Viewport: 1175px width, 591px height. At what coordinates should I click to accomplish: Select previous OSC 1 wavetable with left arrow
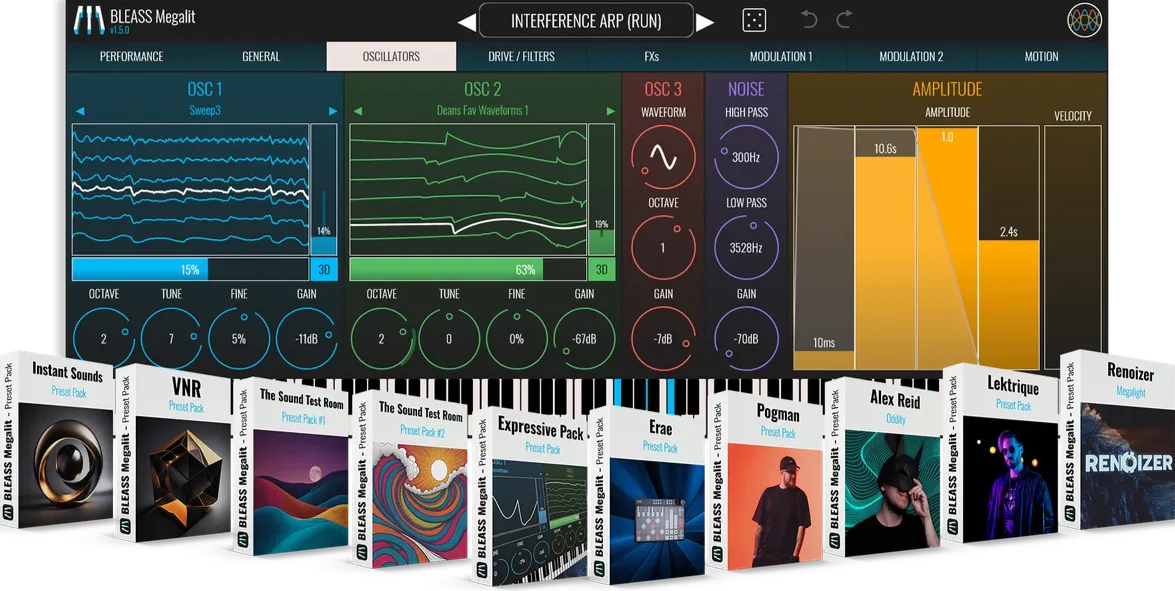(x=79, y=111)
